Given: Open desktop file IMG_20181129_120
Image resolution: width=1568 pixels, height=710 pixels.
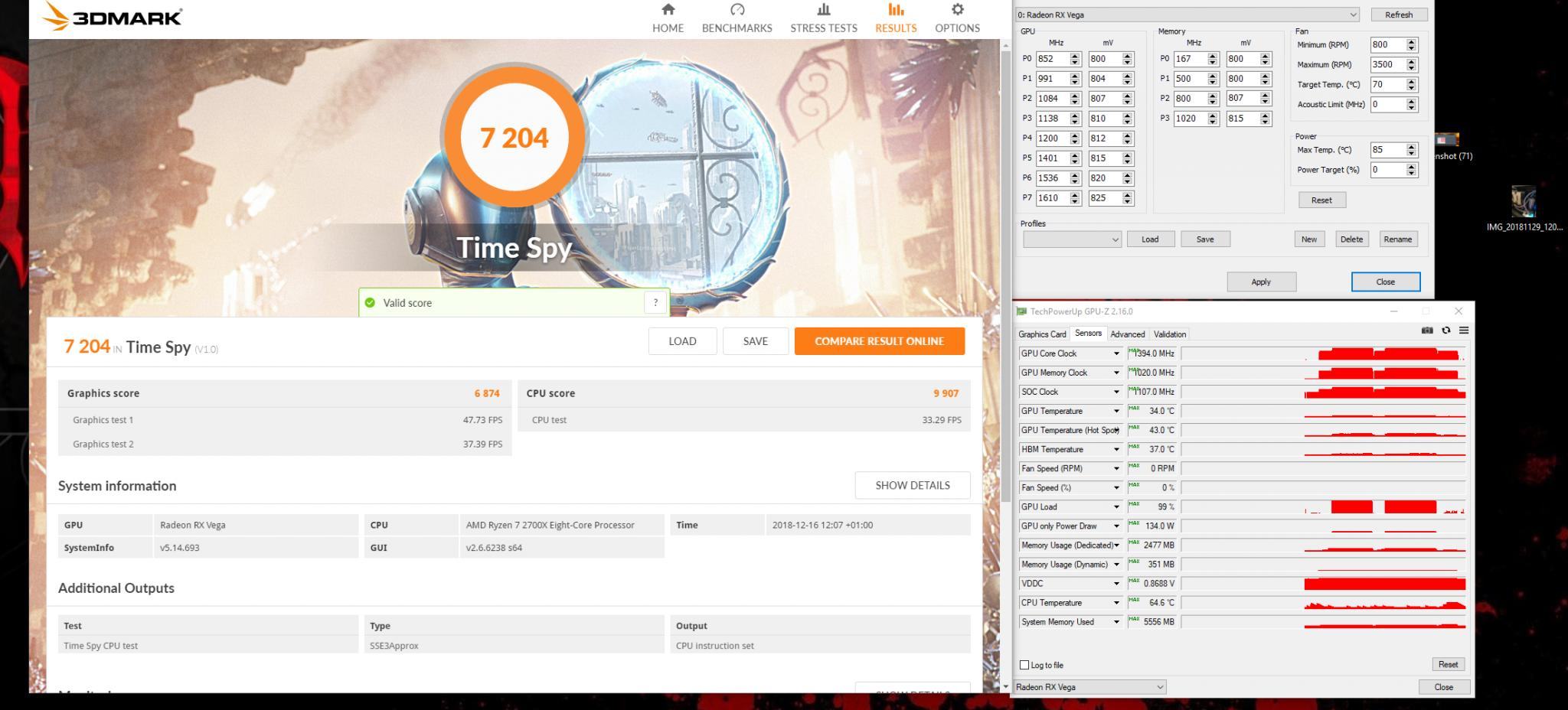Looking at the screenshot, I should (x=1524, y=208).
